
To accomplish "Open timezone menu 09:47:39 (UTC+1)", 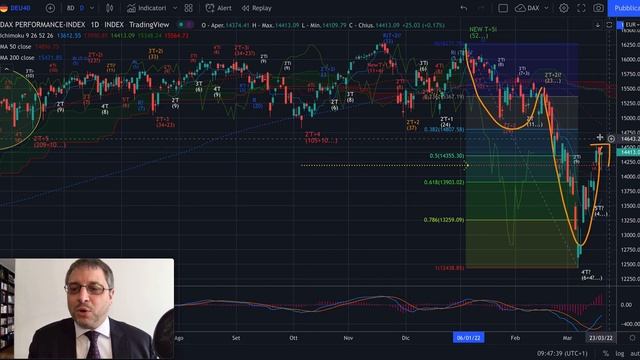I will 562,353.
